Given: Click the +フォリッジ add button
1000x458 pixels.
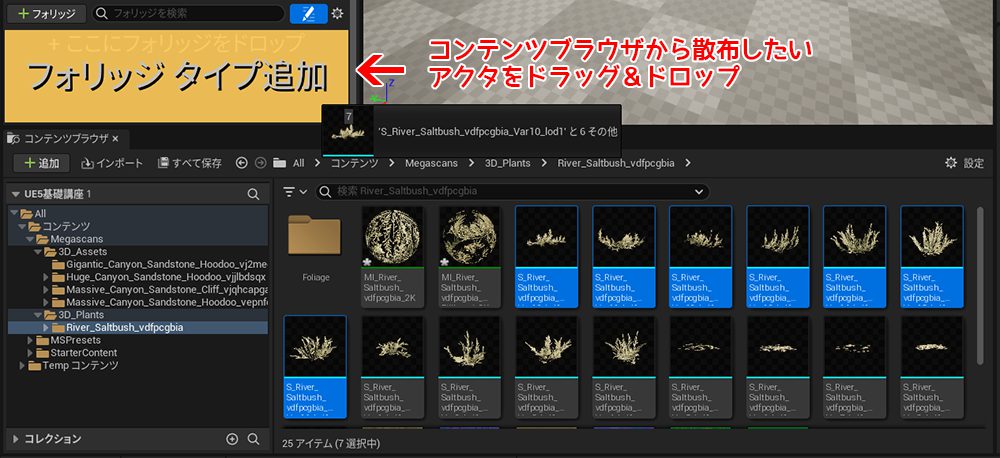Looking at the screenshot, I should 44,14.
